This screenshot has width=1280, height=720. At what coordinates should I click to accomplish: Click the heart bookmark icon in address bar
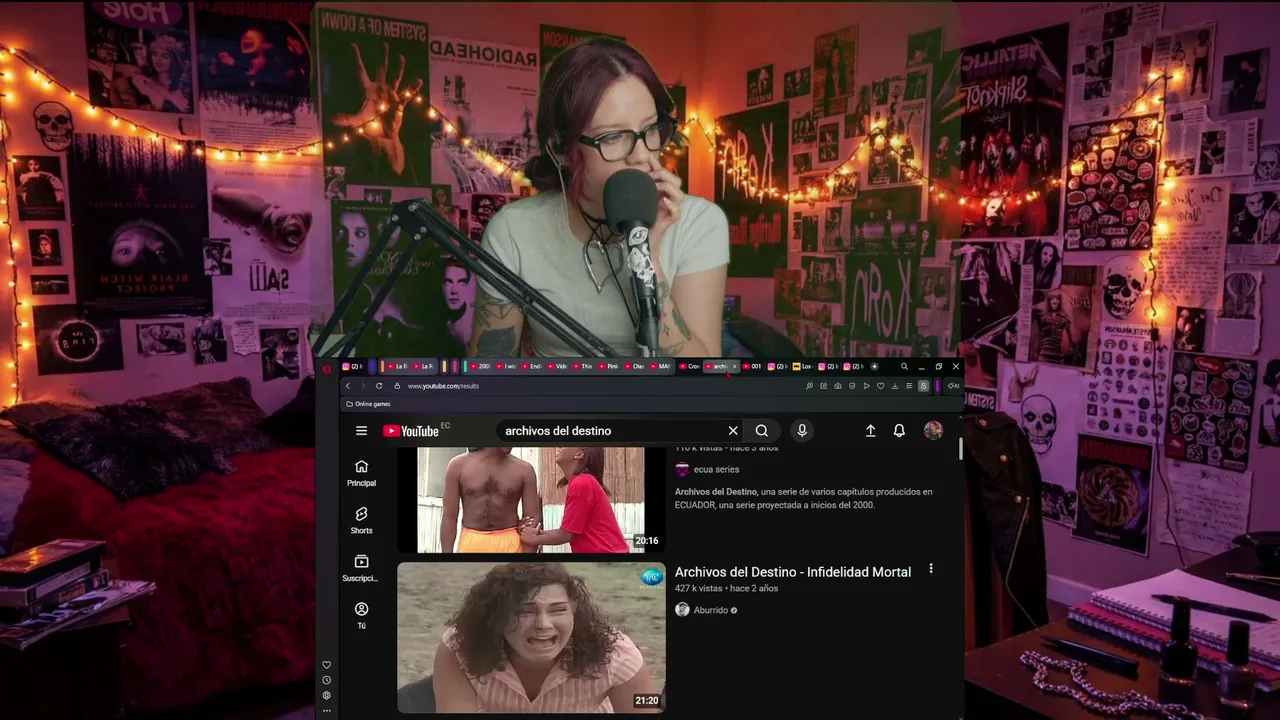[880, 386]
